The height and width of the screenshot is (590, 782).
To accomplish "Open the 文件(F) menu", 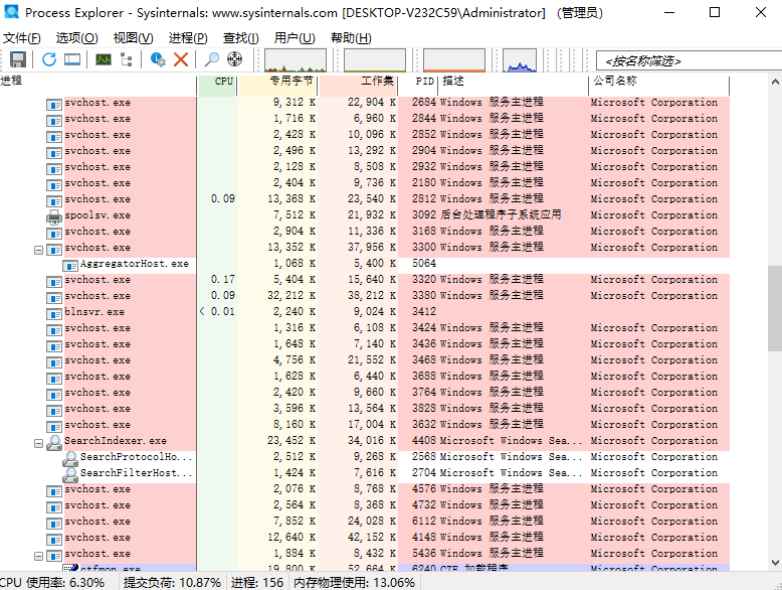I will (x=21, y=38).
